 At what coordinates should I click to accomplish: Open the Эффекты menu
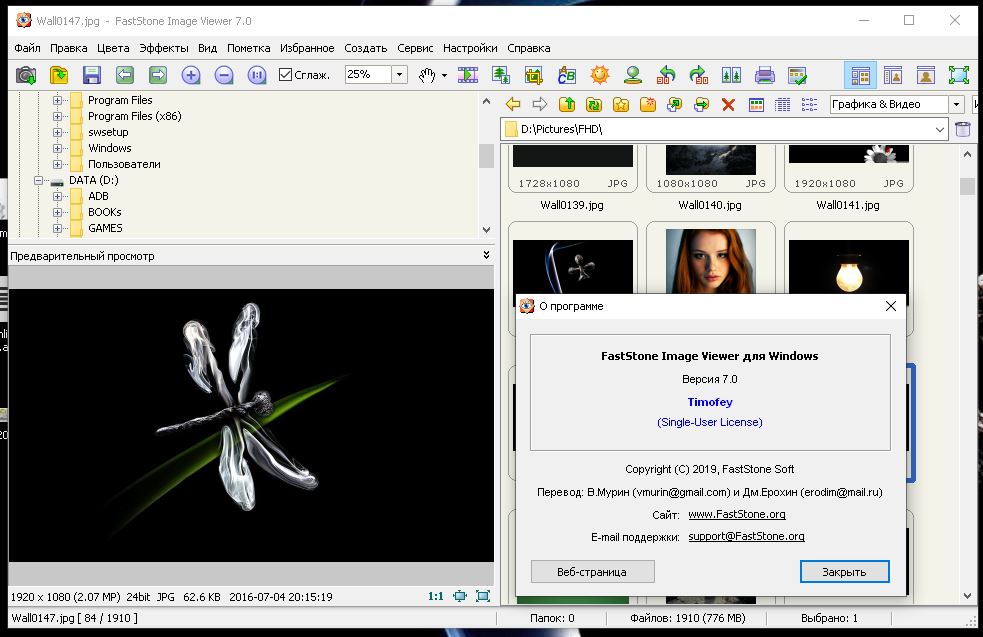164,48
